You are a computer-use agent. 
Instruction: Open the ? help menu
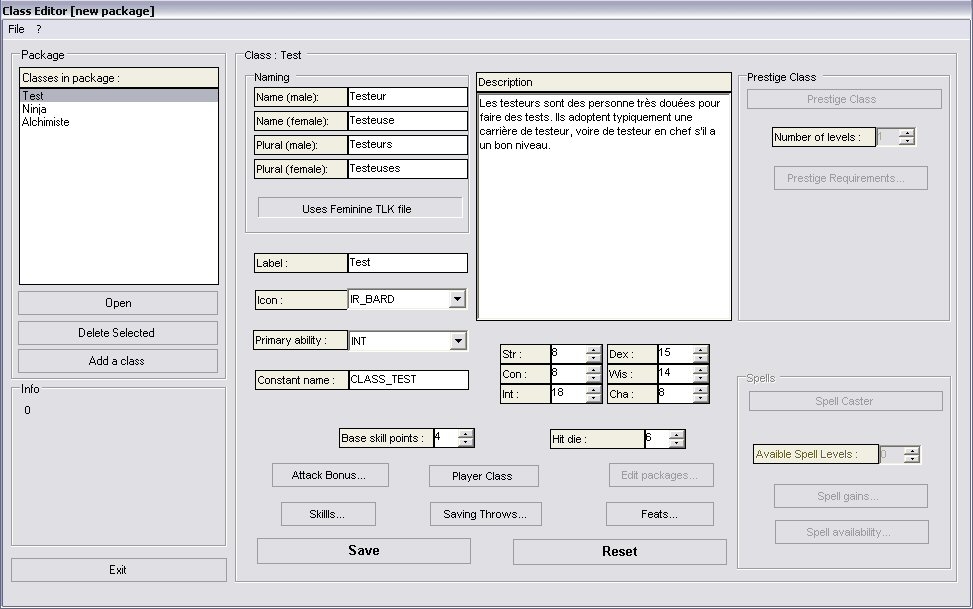pos(38,29)
